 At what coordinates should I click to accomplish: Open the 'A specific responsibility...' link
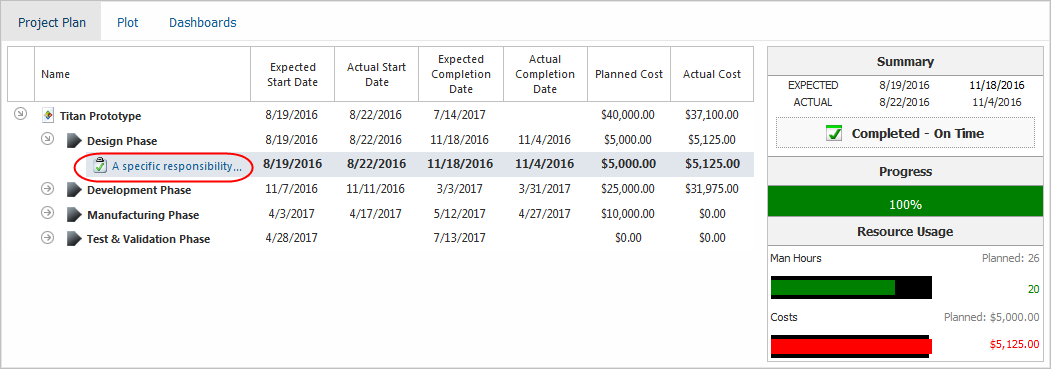(177, 166)
